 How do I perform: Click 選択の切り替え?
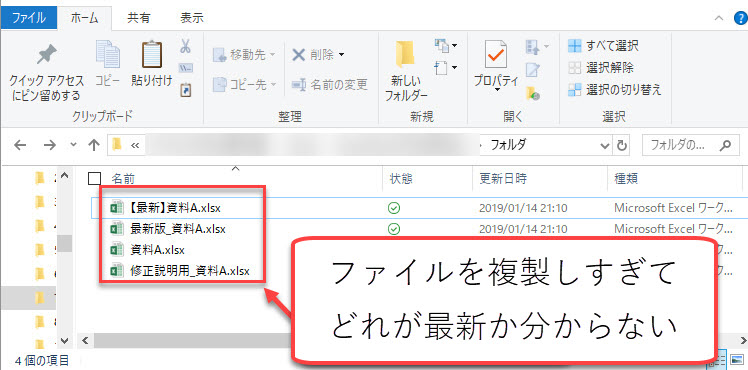click(615, 90)
